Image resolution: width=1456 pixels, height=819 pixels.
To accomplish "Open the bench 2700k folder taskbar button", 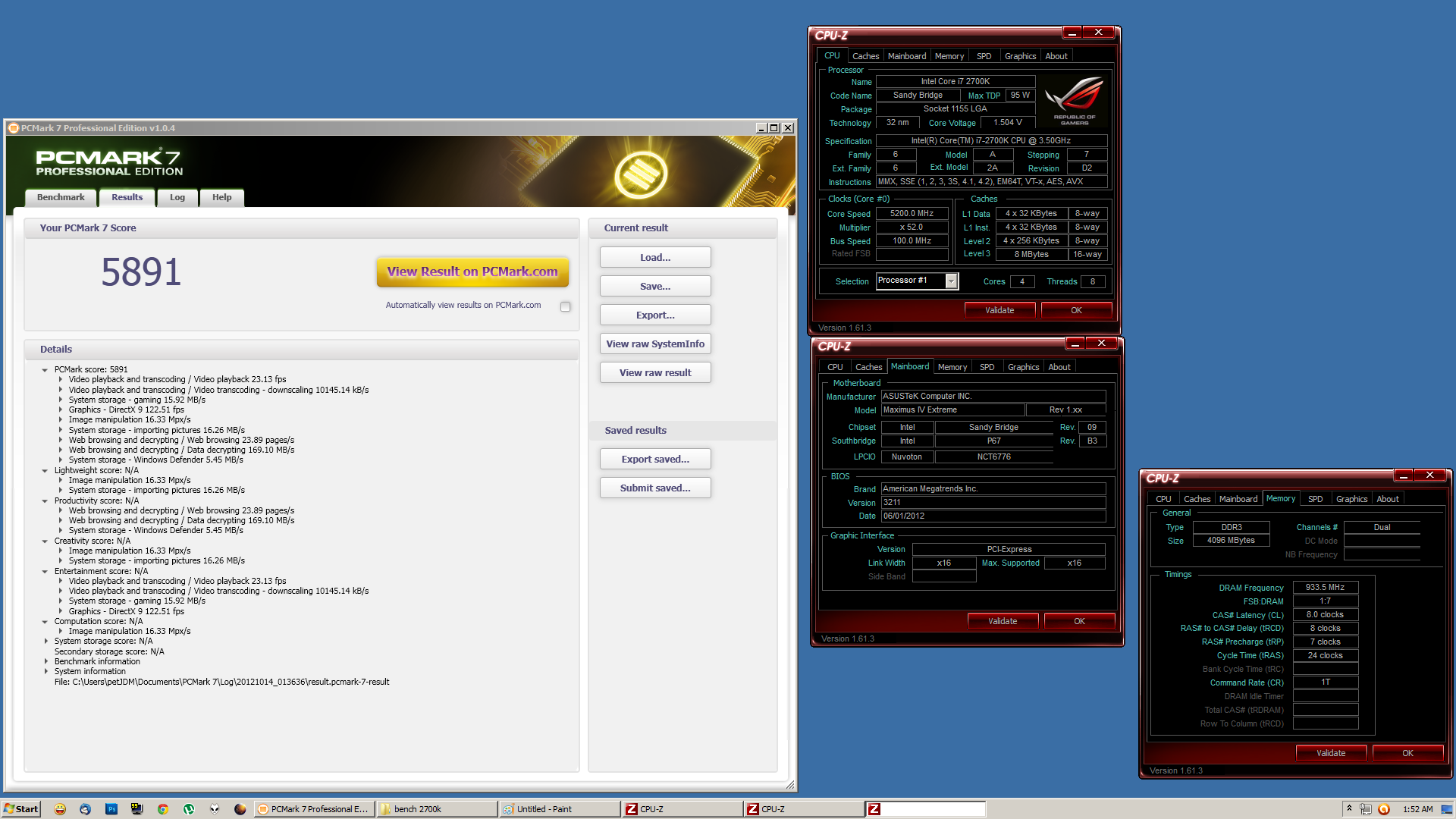I will [436, 809].
